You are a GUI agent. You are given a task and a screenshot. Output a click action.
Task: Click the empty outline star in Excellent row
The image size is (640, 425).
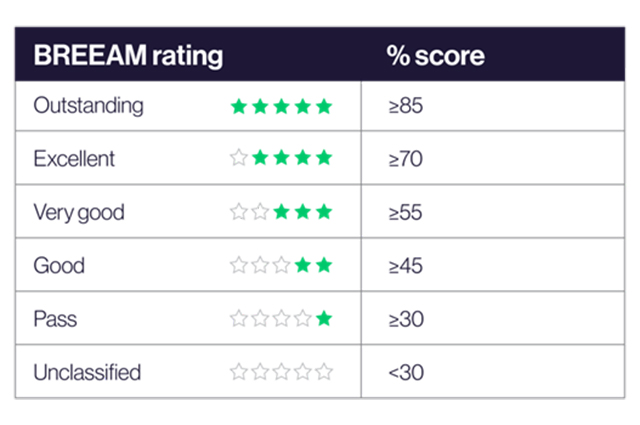[239, 158]
